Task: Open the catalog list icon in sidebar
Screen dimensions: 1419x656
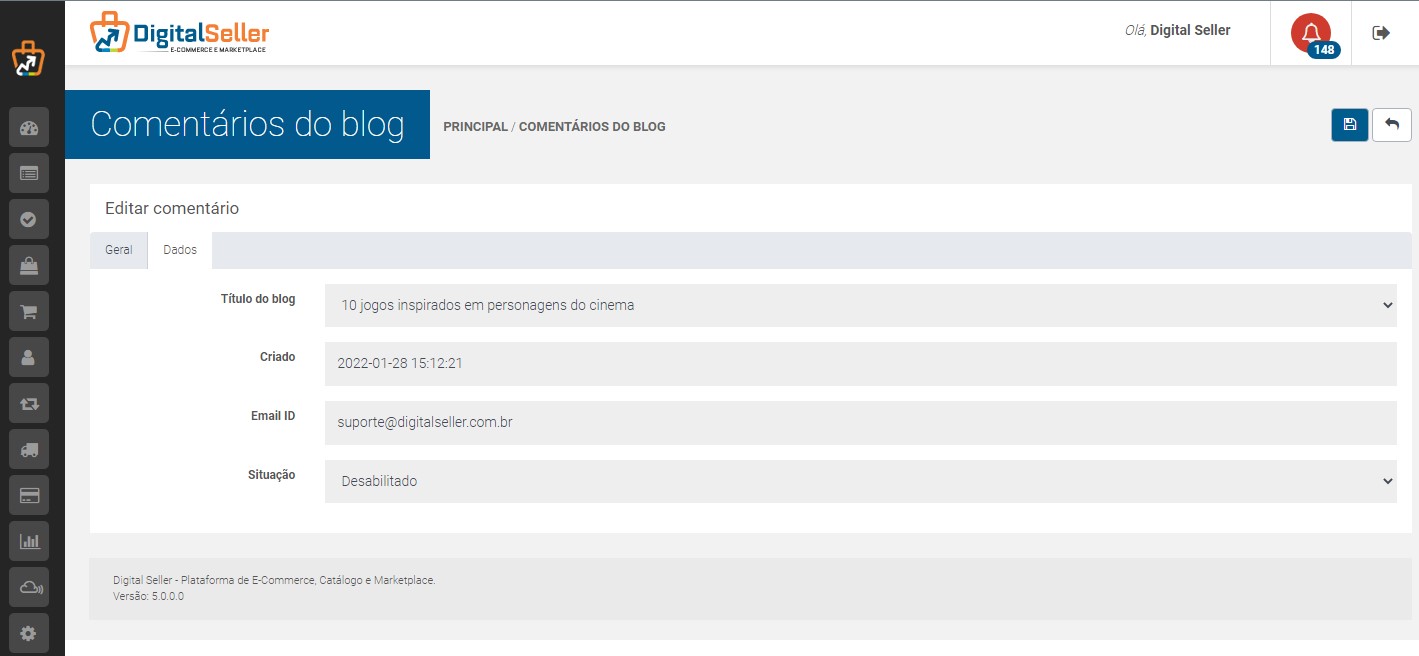Action: pyautogui.click(x=29, y=174)
